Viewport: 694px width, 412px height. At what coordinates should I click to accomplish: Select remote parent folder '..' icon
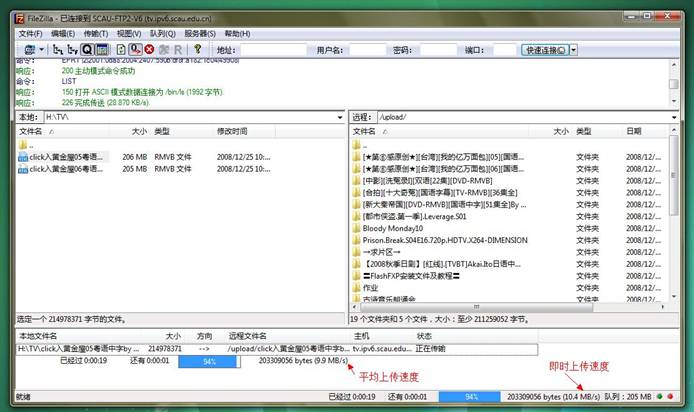357,145
